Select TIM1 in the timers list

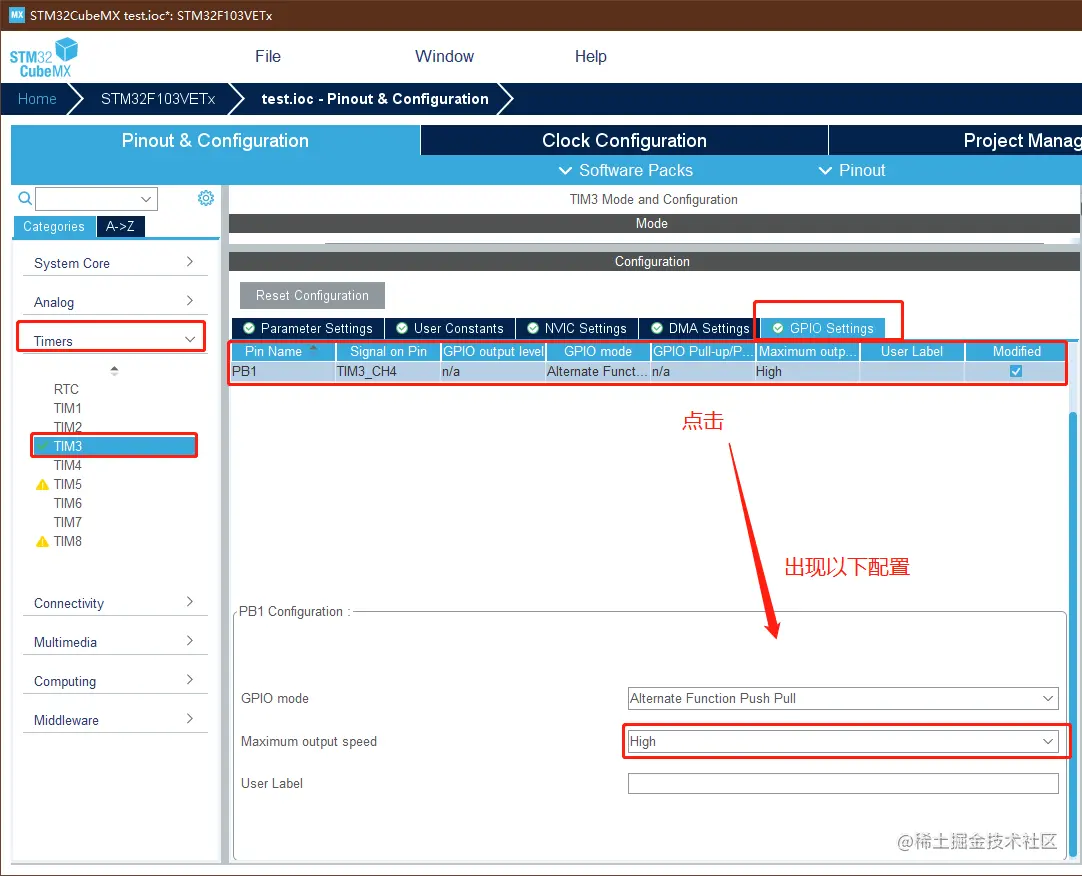[68, 409]
